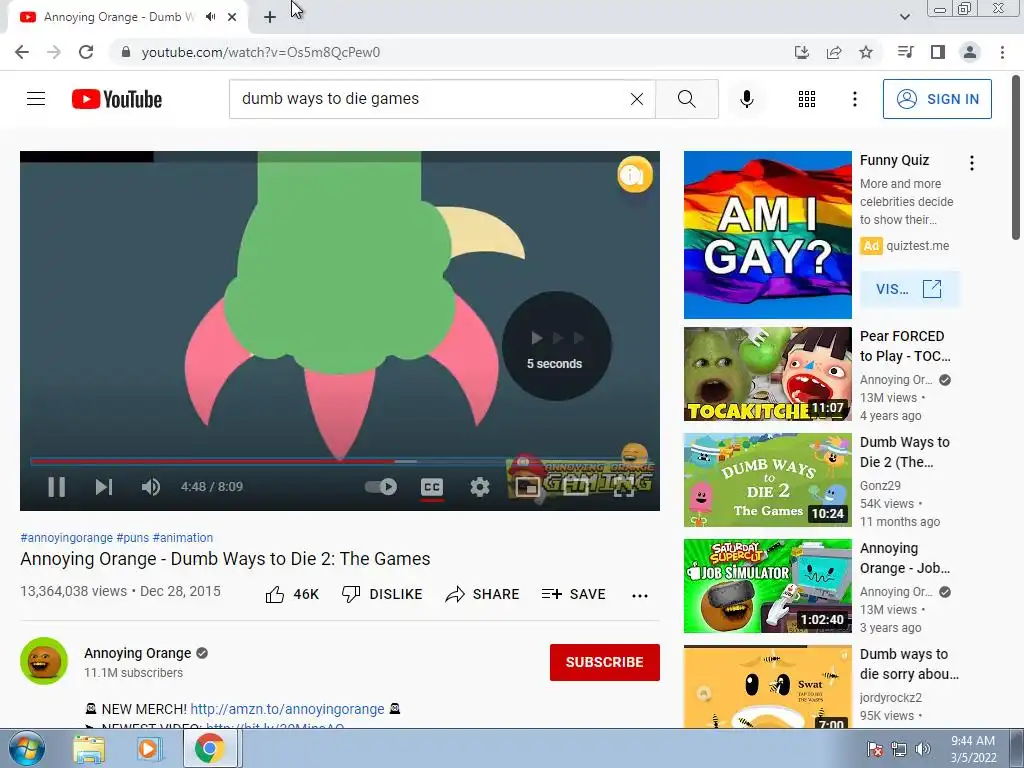1024x768 pixels.
Task: Bookmark this page with star icon
Action: point(866,52)
